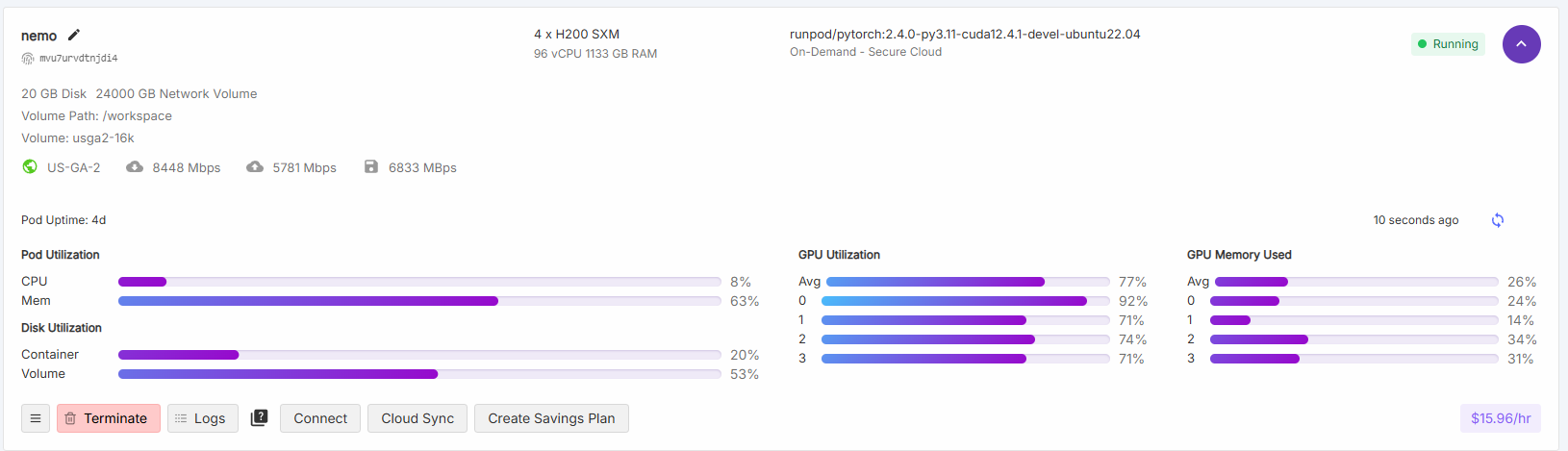Click the CPU utilization bar
The width and height of the screenshot is (1568, 451).
[419, 282]
